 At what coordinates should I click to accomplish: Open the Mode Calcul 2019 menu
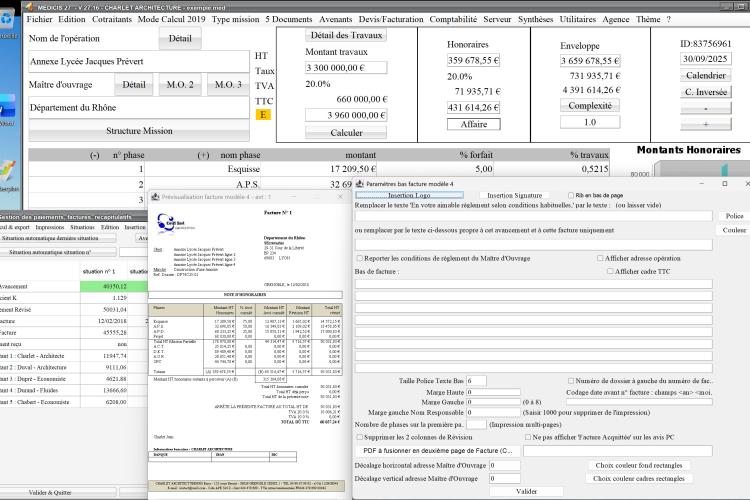(x=171, y=20)
